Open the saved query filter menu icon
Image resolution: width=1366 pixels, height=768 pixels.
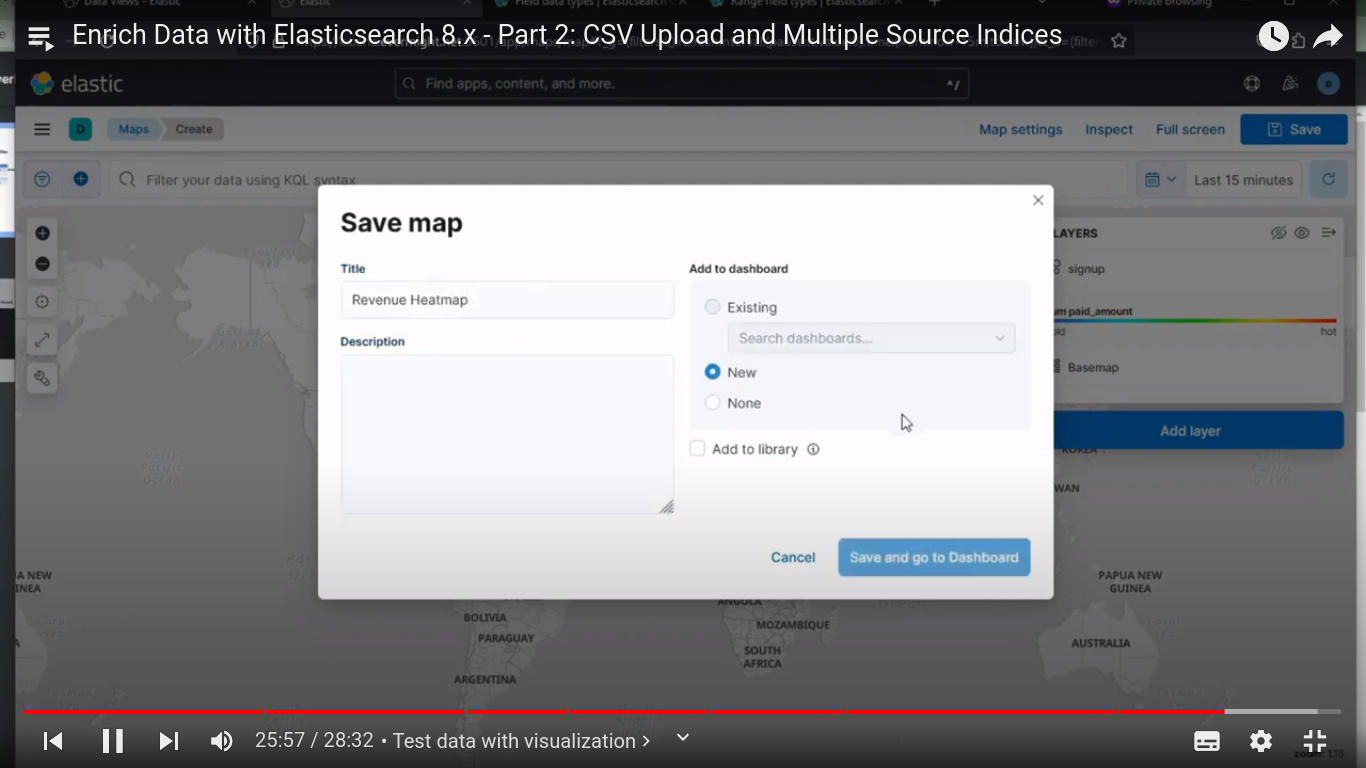[42, 179]
